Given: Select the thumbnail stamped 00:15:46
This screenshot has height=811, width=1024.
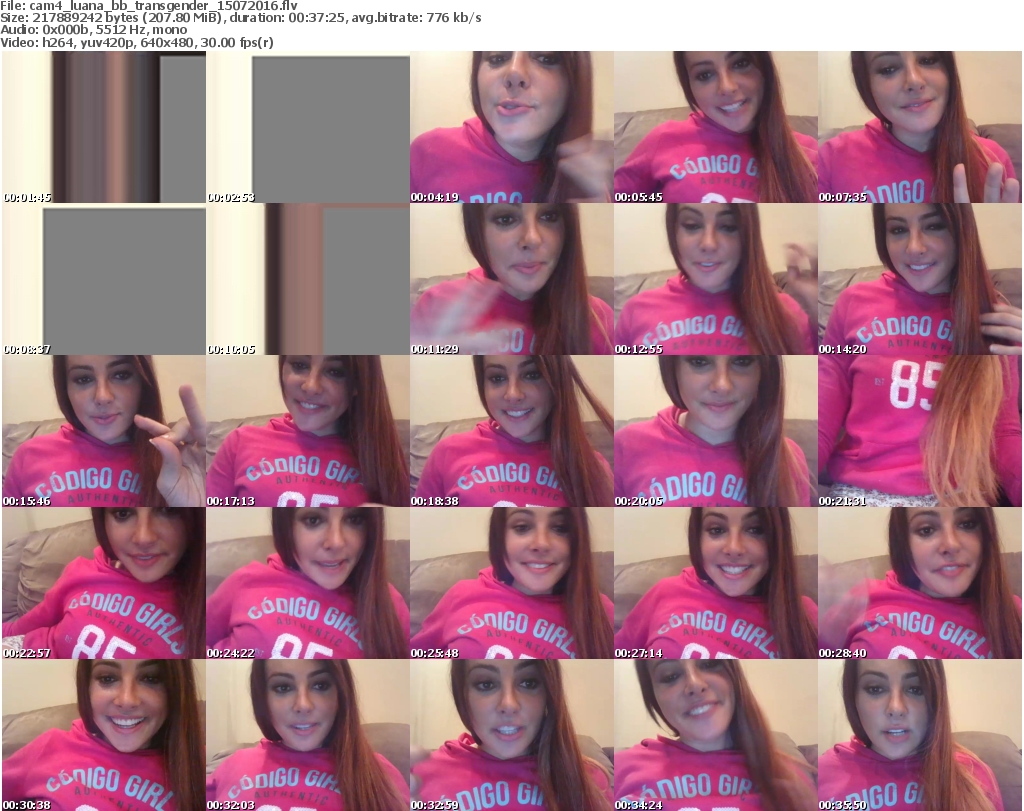Looking at the screenshot, I should [x=104, y=431].
